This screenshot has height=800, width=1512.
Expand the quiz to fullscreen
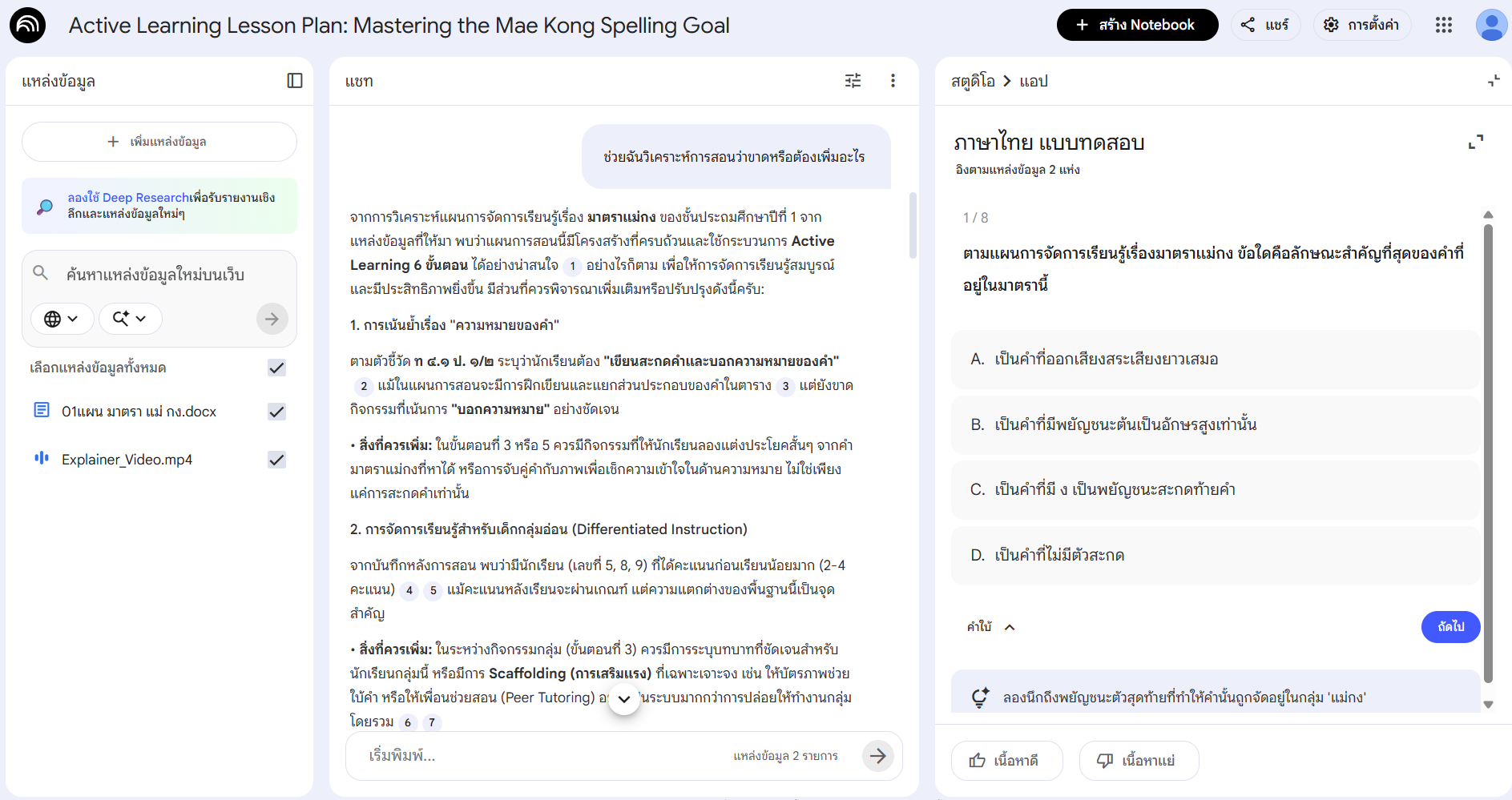click(x=1475, y=142)
